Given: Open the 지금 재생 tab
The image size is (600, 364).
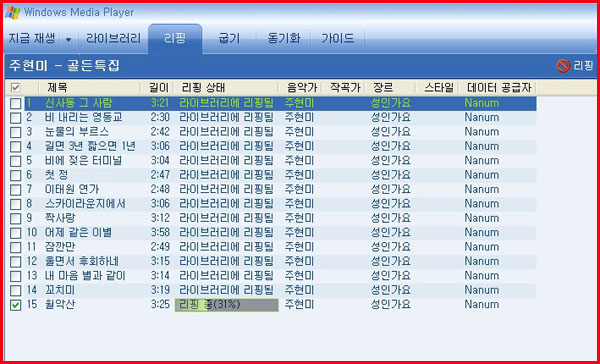Looking at the screenshot, I should (32, 39).
